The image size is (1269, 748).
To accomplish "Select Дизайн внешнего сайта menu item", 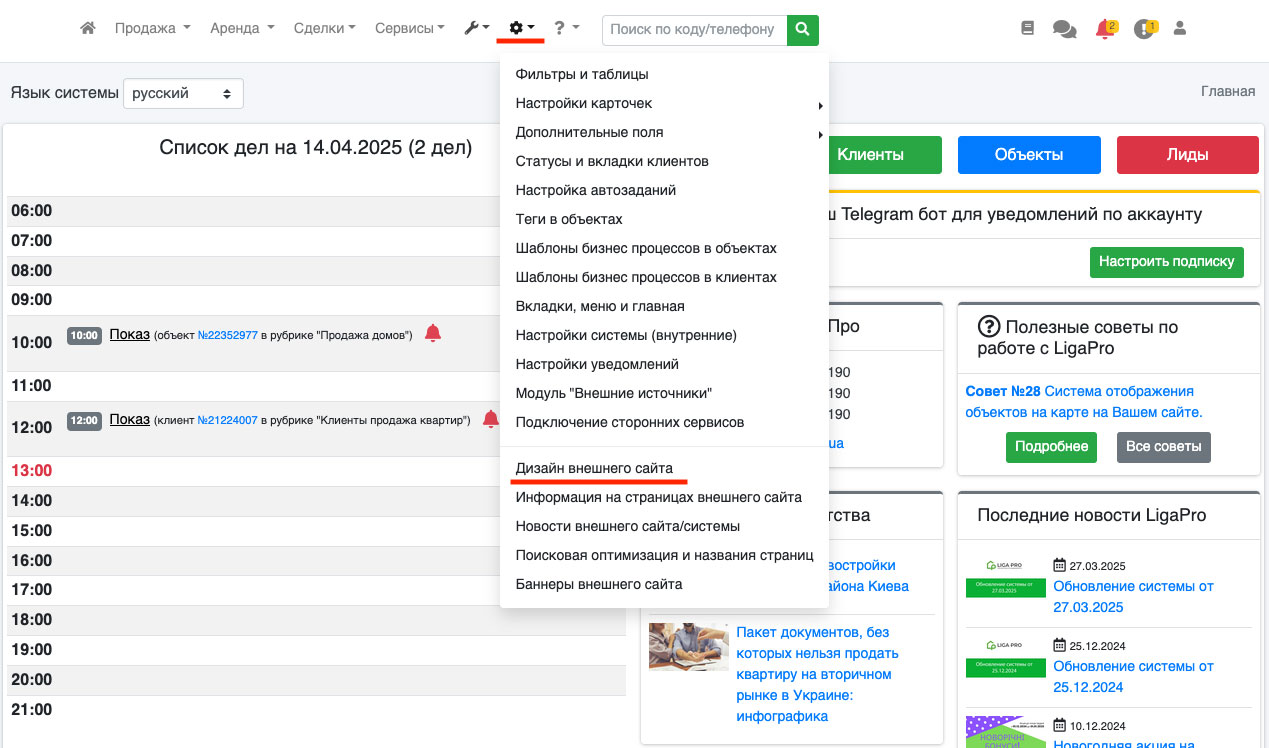I will 594,468.
